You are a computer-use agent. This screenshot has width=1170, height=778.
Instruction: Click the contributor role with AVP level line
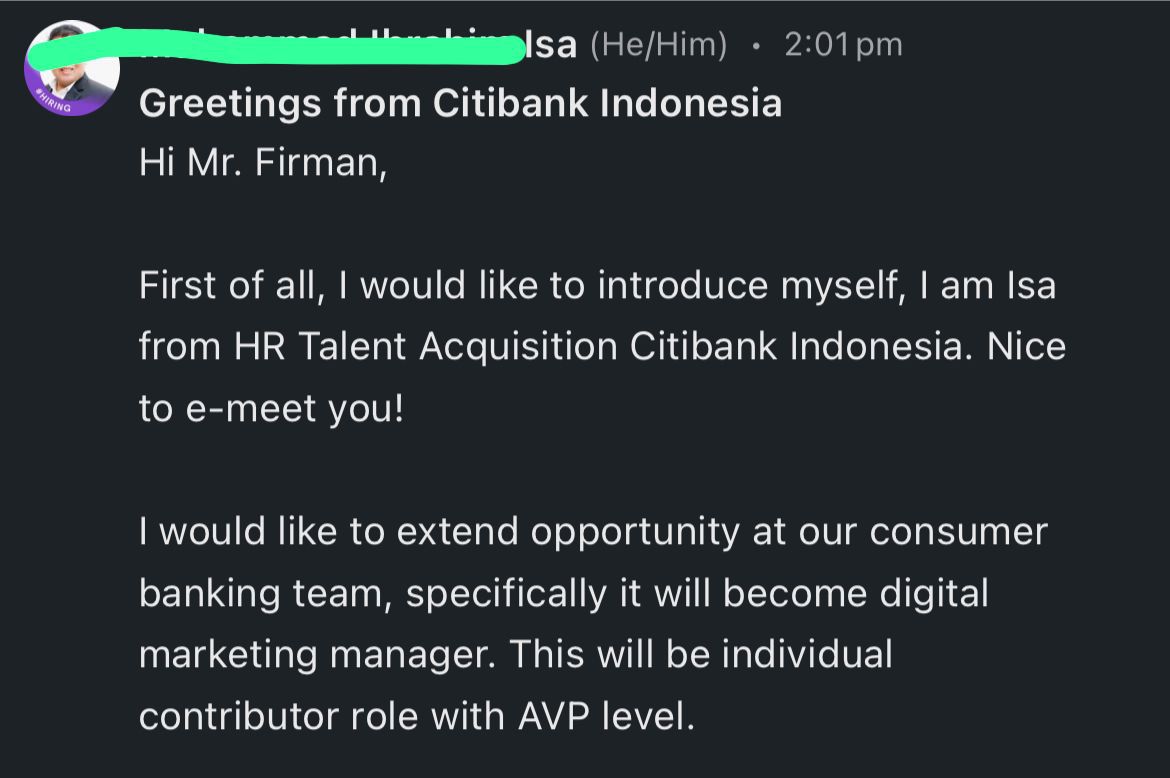click(416, 716)
